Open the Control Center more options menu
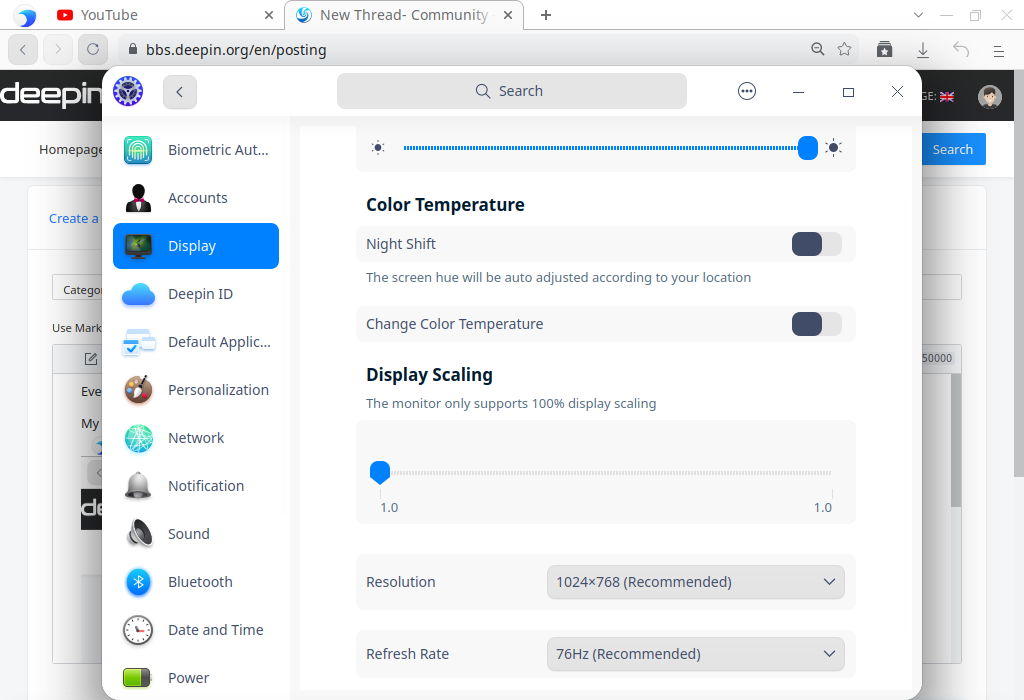This screenshot has width=1024, height=700. click(746, 91)
